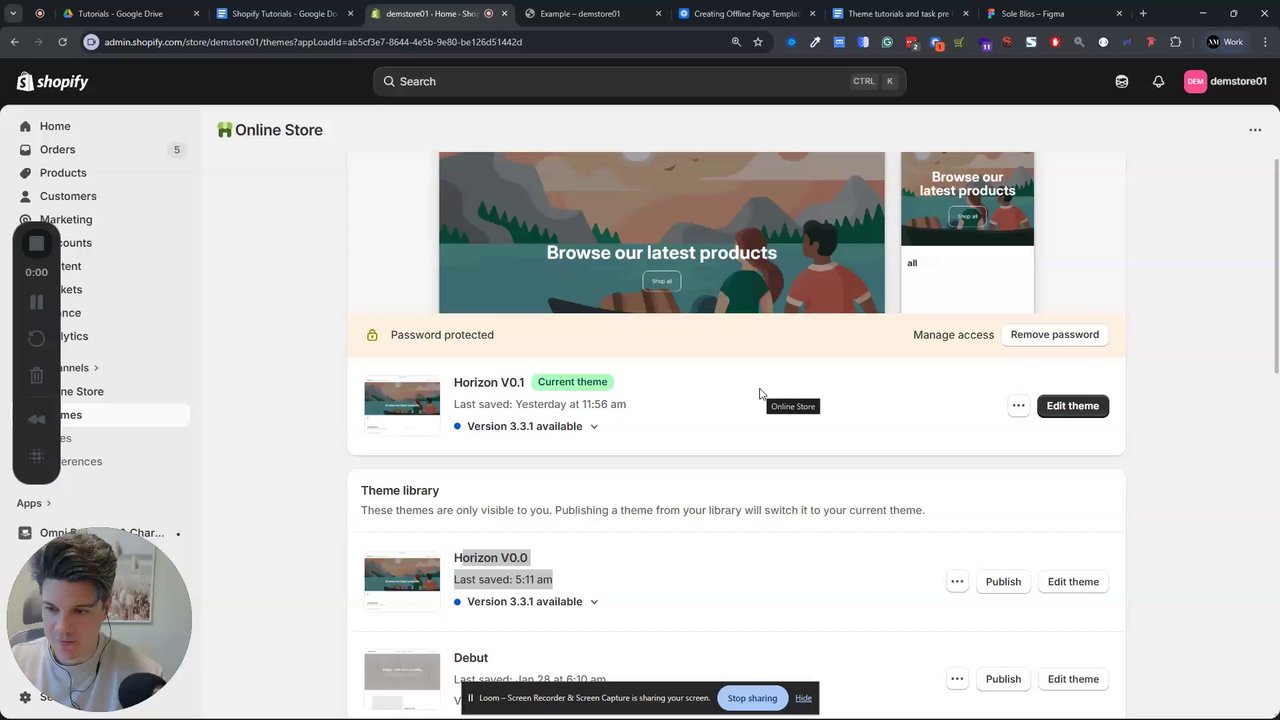Open a new browser tab
Screen dimensions: 1280x720
1143,14
